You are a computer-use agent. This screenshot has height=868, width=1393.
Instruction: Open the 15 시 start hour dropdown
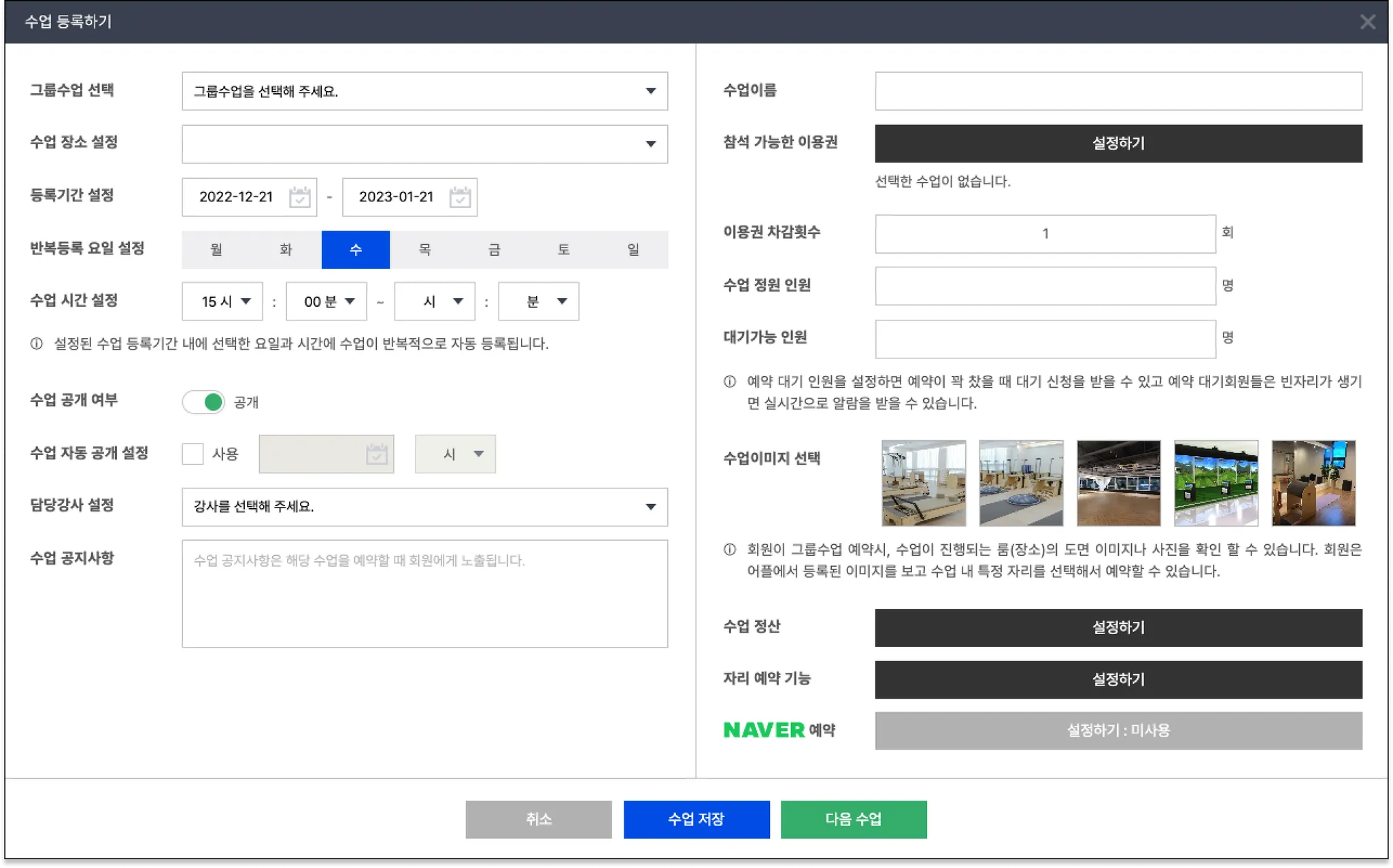click(222, 301)
